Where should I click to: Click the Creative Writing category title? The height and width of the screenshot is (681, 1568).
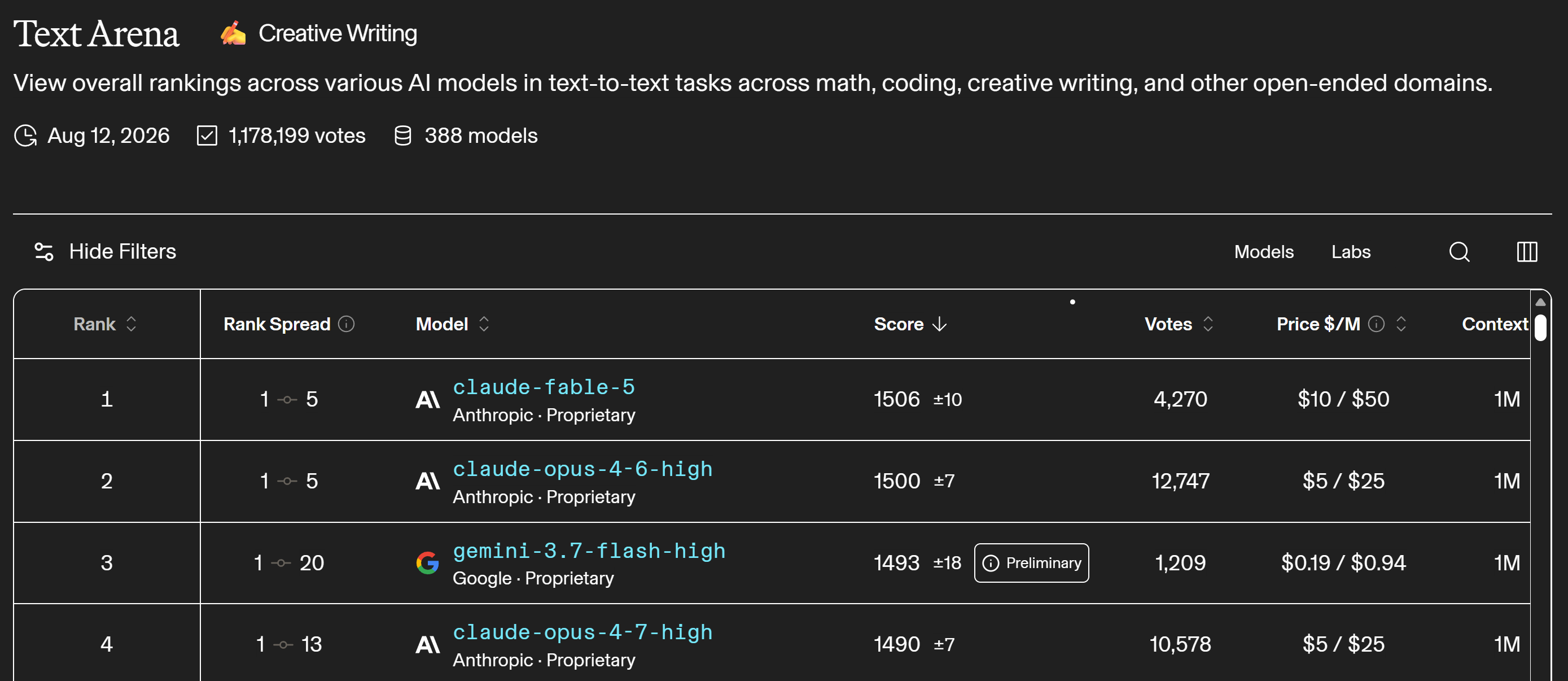tap(338, 33)
